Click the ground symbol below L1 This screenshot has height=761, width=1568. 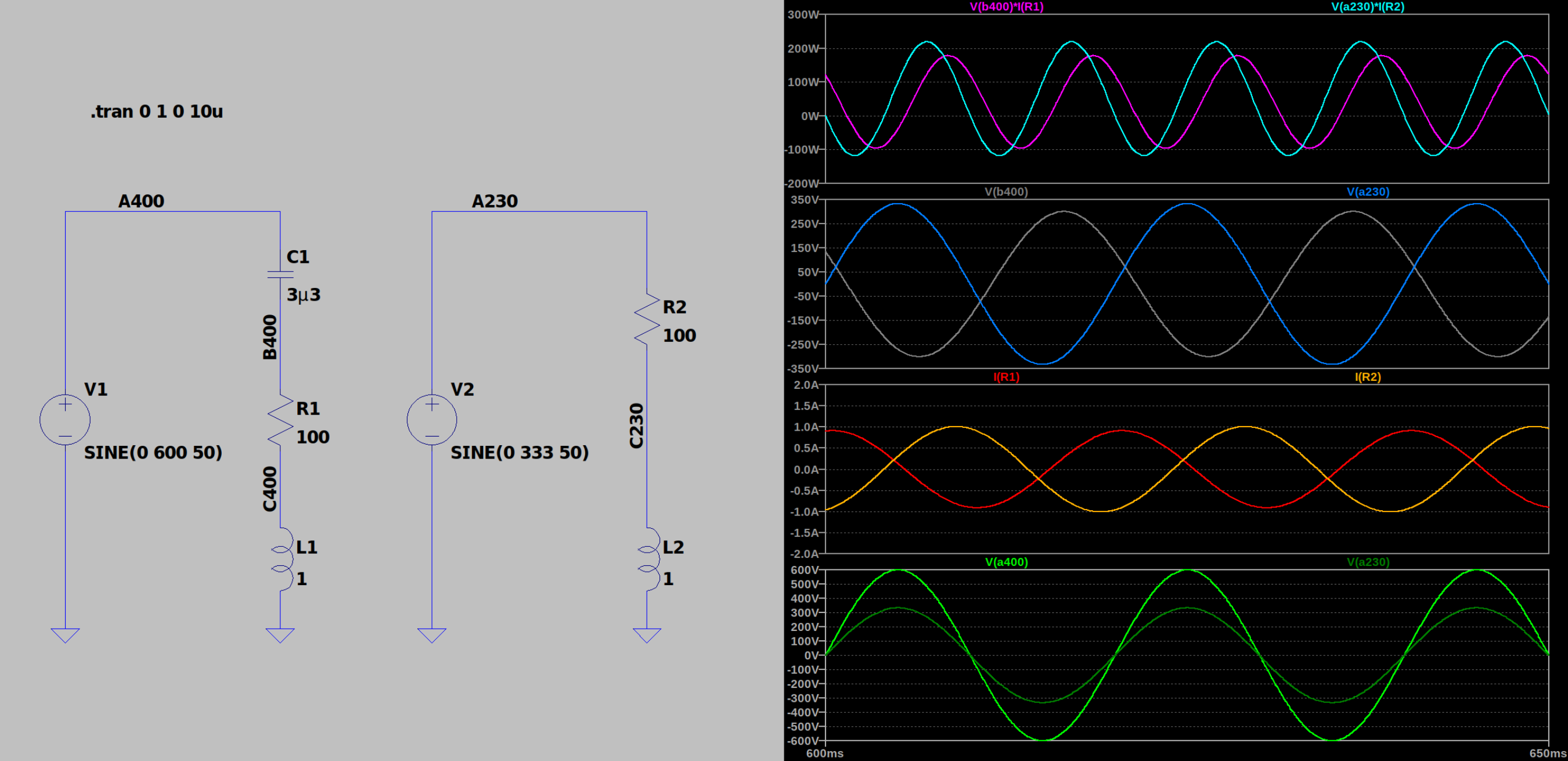pyautogui.click(x=280, y=635)
